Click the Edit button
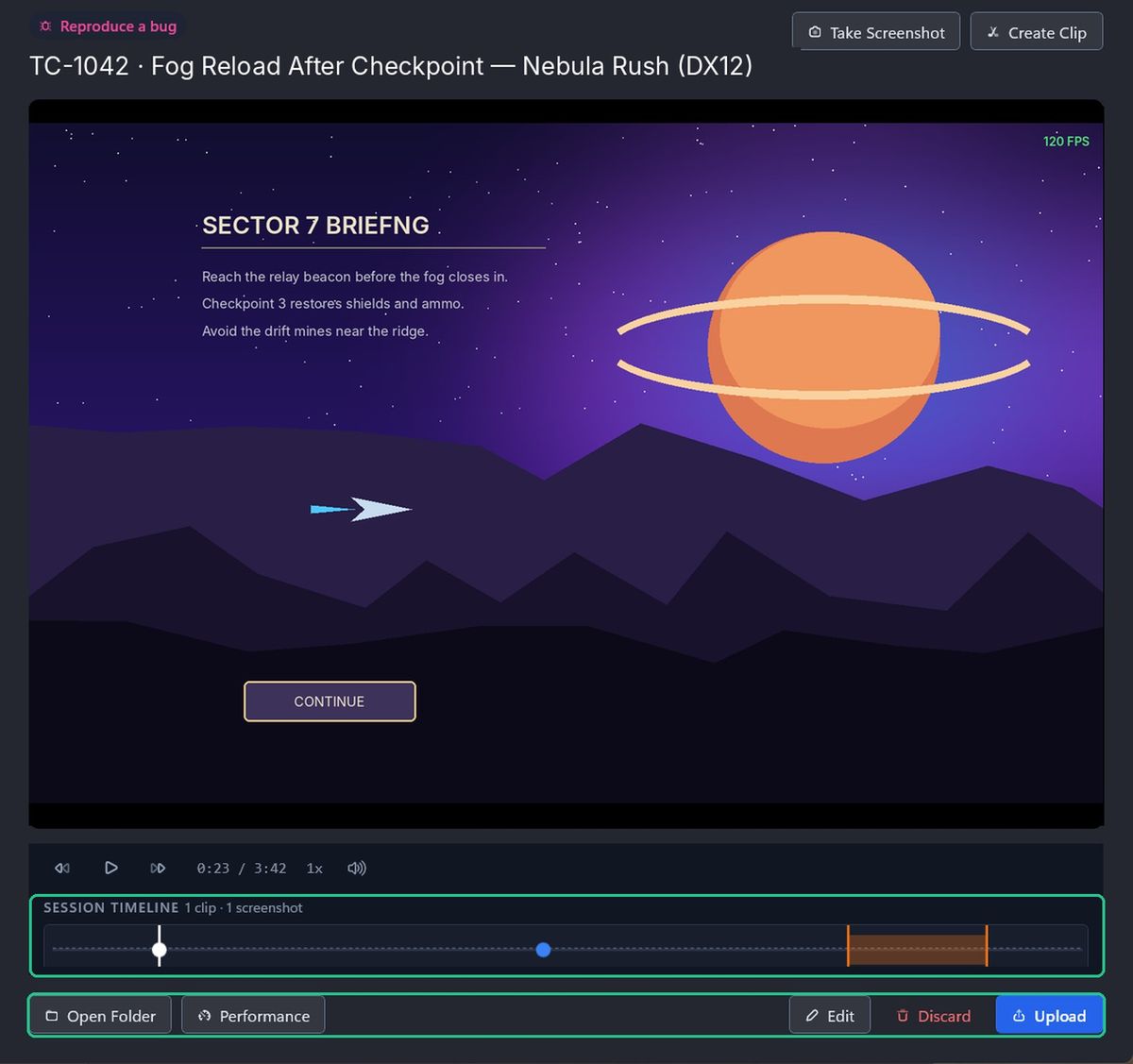1133x1064 pixels. click(x=830, y=1016)
